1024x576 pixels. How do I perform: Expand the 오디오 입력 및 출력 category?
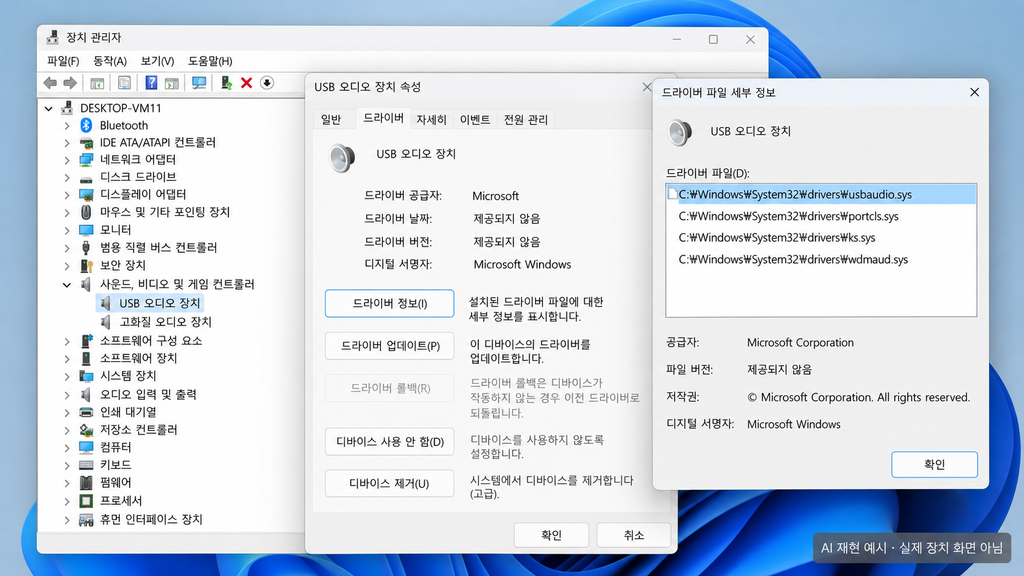(67, 394)
